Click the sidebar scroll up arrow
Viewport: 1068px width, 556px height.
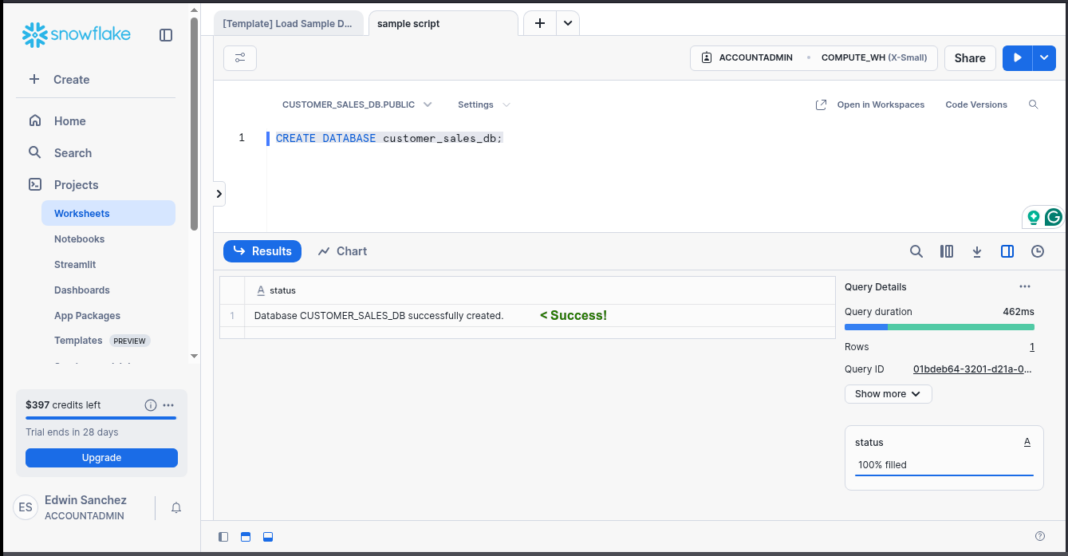tap(194, 10)
